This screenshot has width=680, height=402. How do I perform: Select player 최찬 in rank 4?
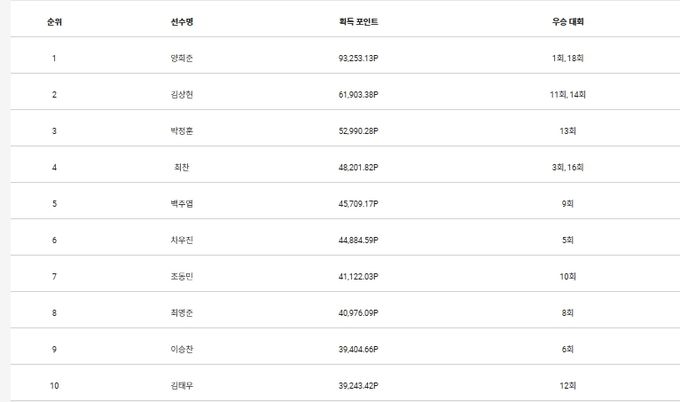(x=181, y=167)
